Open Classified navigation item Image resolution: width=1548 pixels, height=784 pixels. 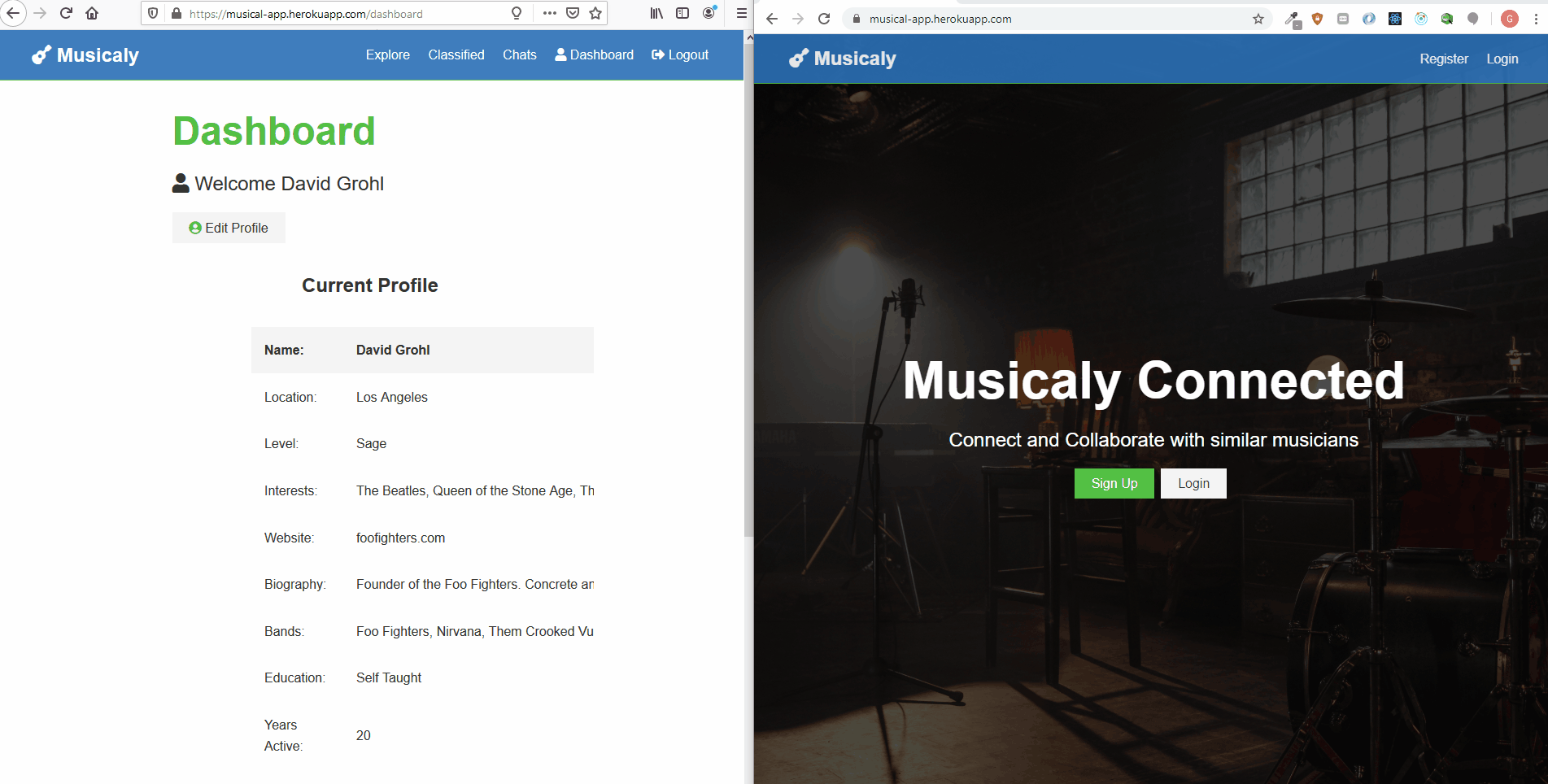pyautogui.click(x=456, y=54)
